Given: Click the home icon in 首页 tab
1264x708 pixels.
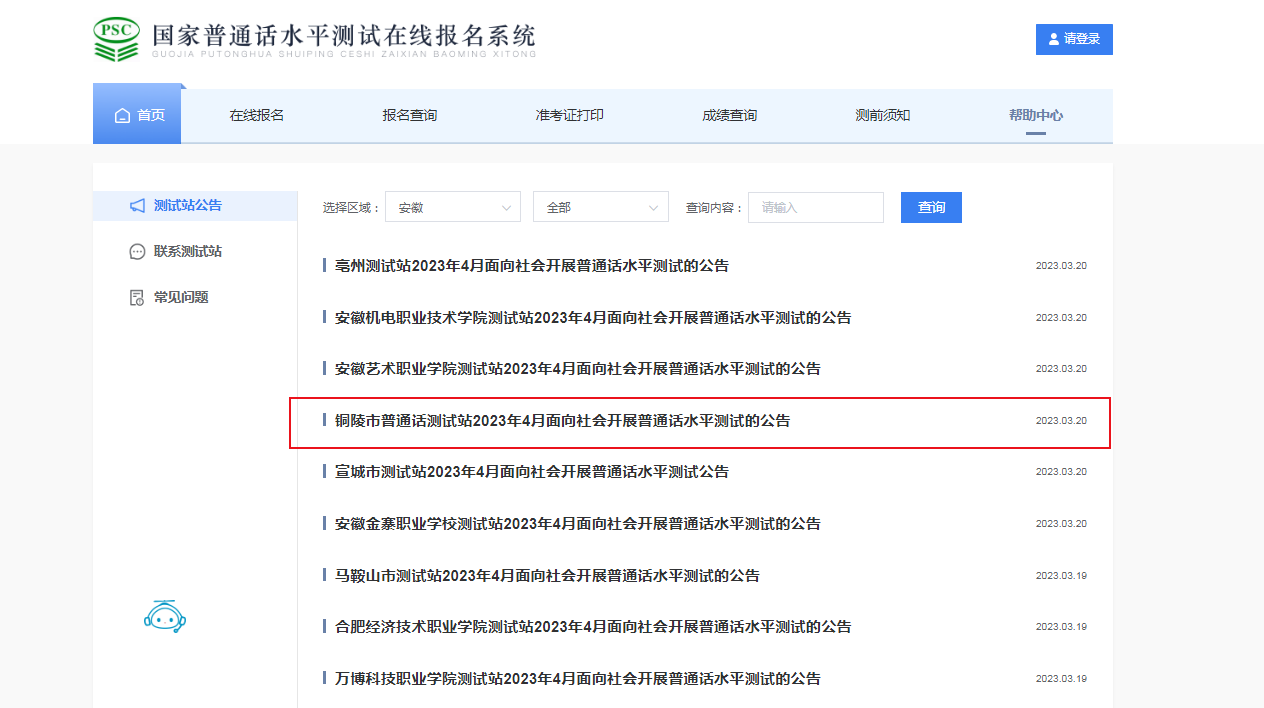Looking at the screenshot, I should [x=123, y=116].
